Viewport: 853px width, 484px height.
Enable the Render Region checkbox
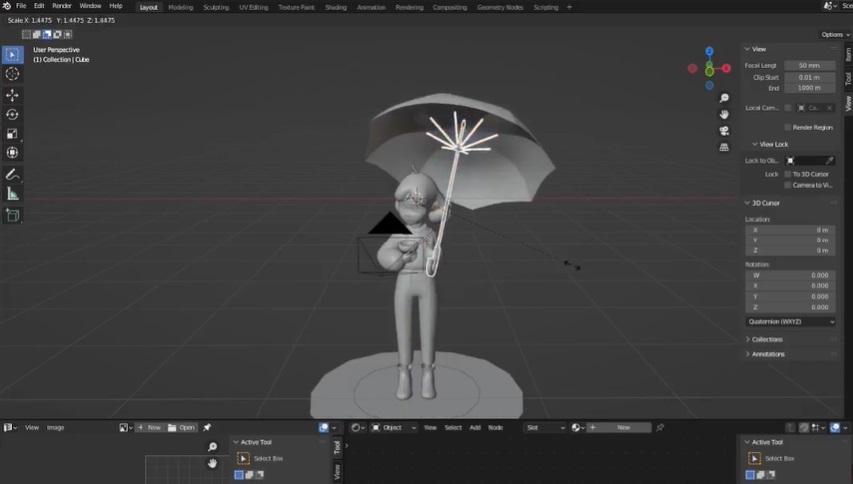coord(788,127)
